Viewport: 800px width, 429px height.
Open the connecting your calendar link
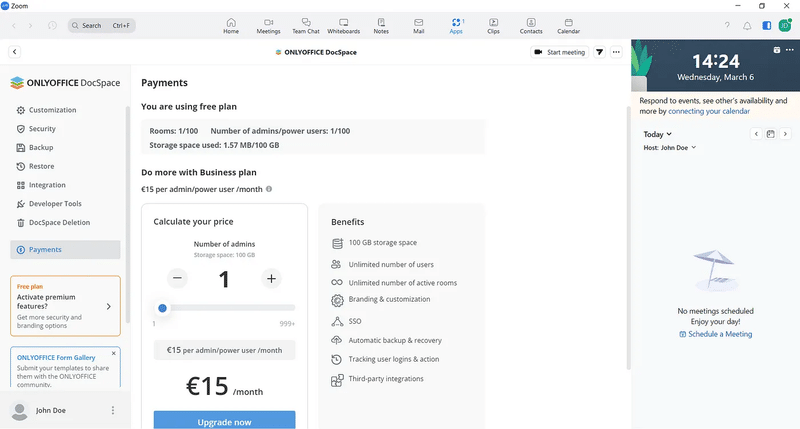709,111
